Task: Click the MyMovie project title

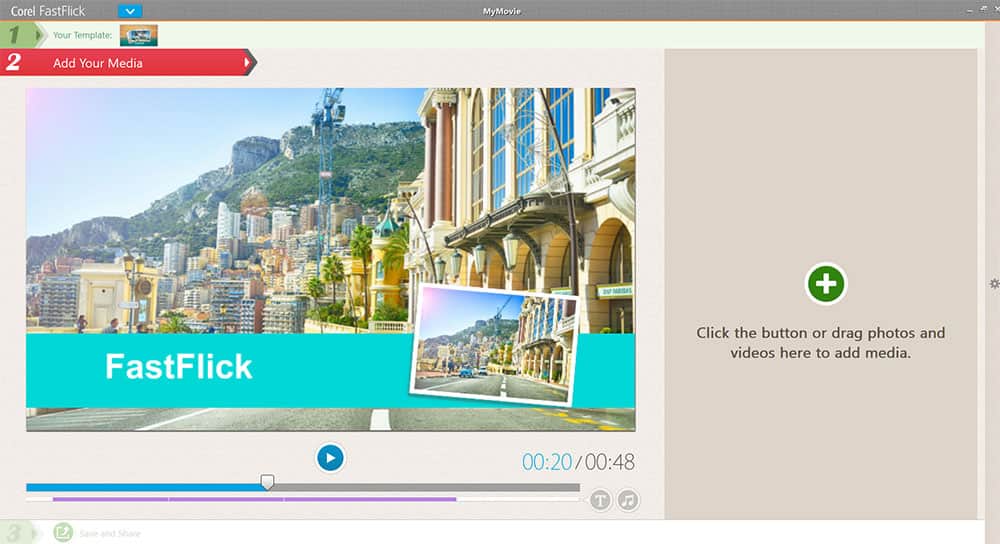Action: point(501,11)
